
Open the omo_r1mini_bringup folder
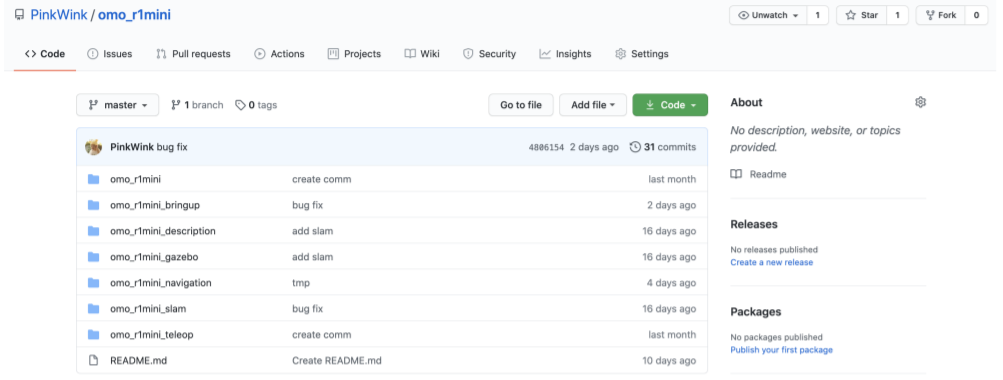click(x=155, y=205)
